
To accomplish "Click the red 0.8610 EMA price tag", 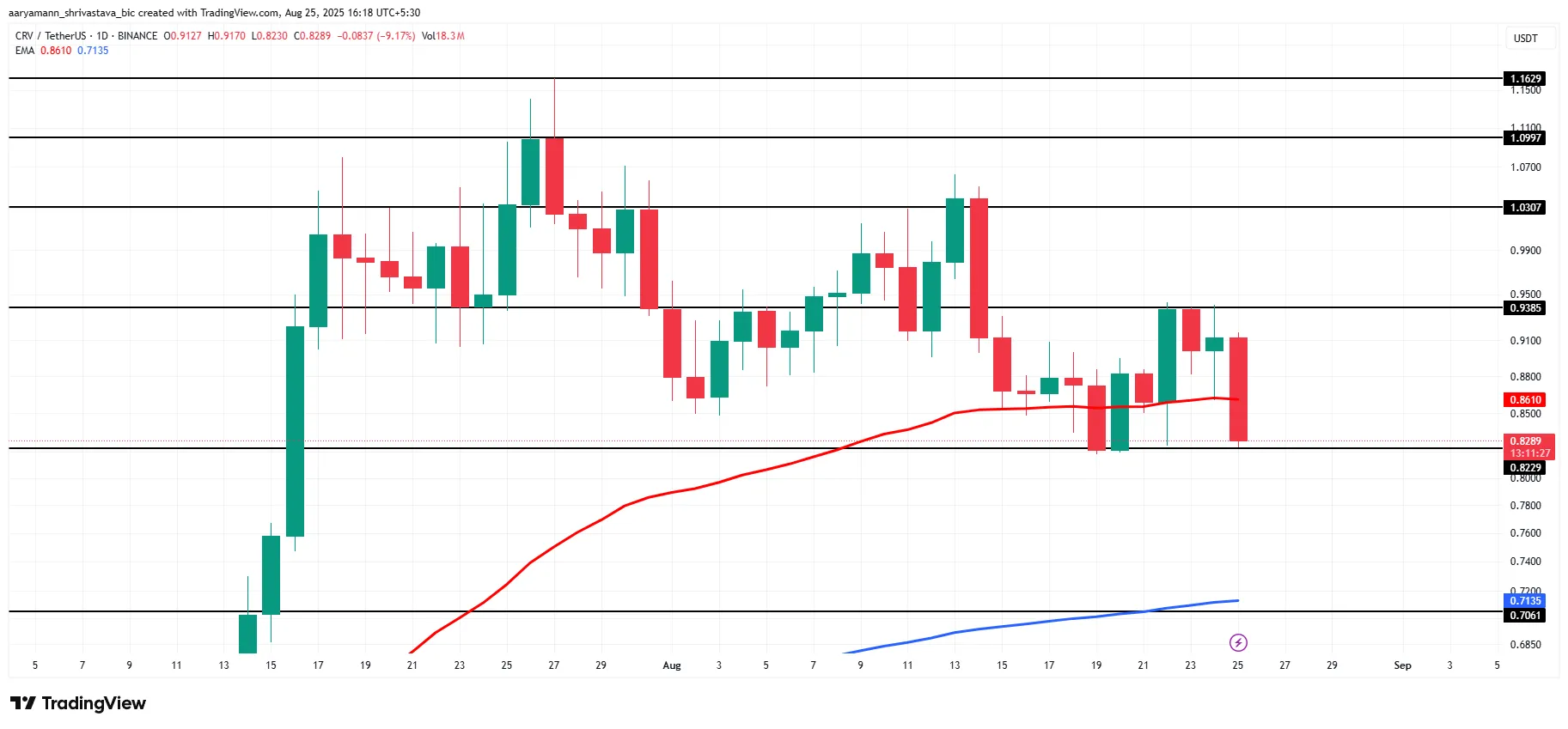I will point(1525,399).
